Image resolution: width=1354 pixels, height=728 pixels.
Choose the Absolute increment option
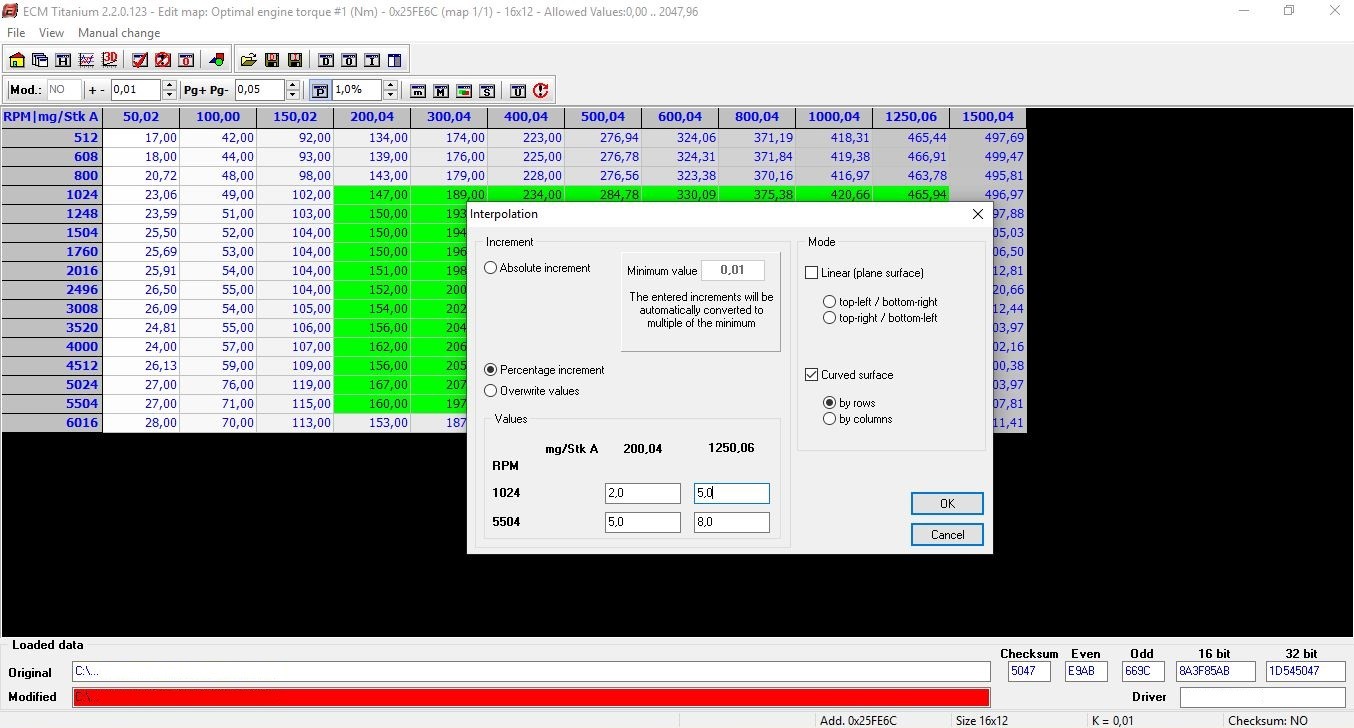tap(490, 267)
